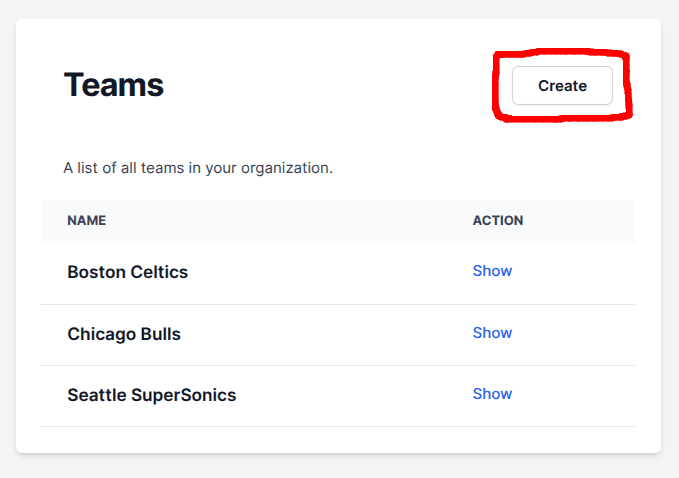Click empty space in the Boston Celtics row
Viewport: 679px width, 478px height.
(x=330, y=272)
